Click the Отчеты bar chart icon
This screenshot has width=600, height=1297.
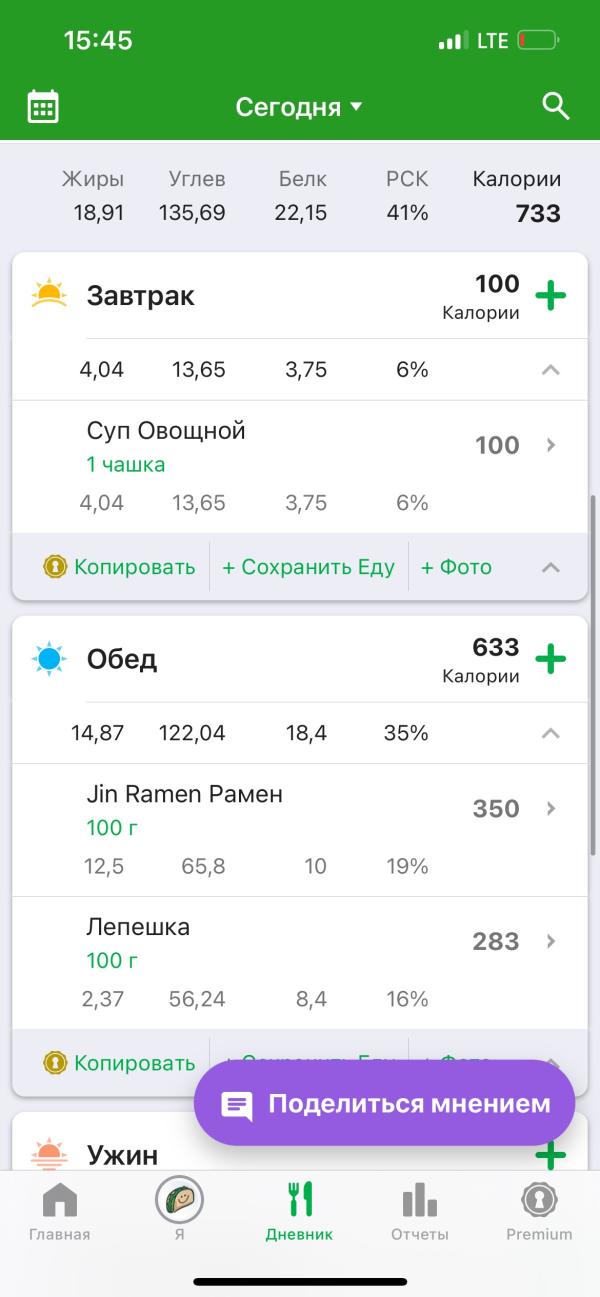pyautogui.click(x=419, y=1199)
